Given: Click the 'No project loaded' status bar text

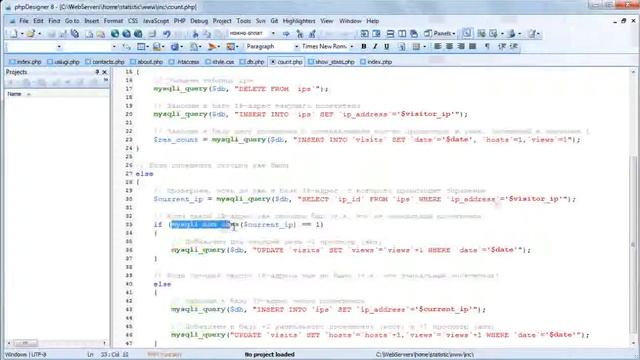Looking at the screenshot, I should pos(269,355).
